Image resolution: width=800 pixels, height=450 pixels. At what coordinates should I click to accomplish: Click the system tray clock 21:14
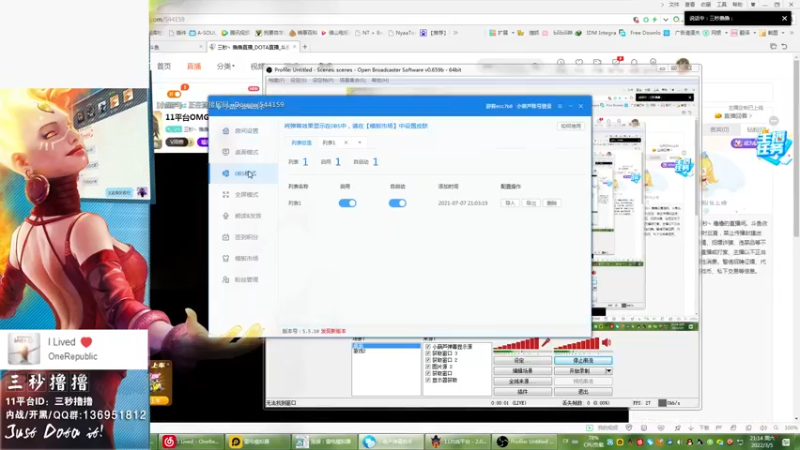762,441
